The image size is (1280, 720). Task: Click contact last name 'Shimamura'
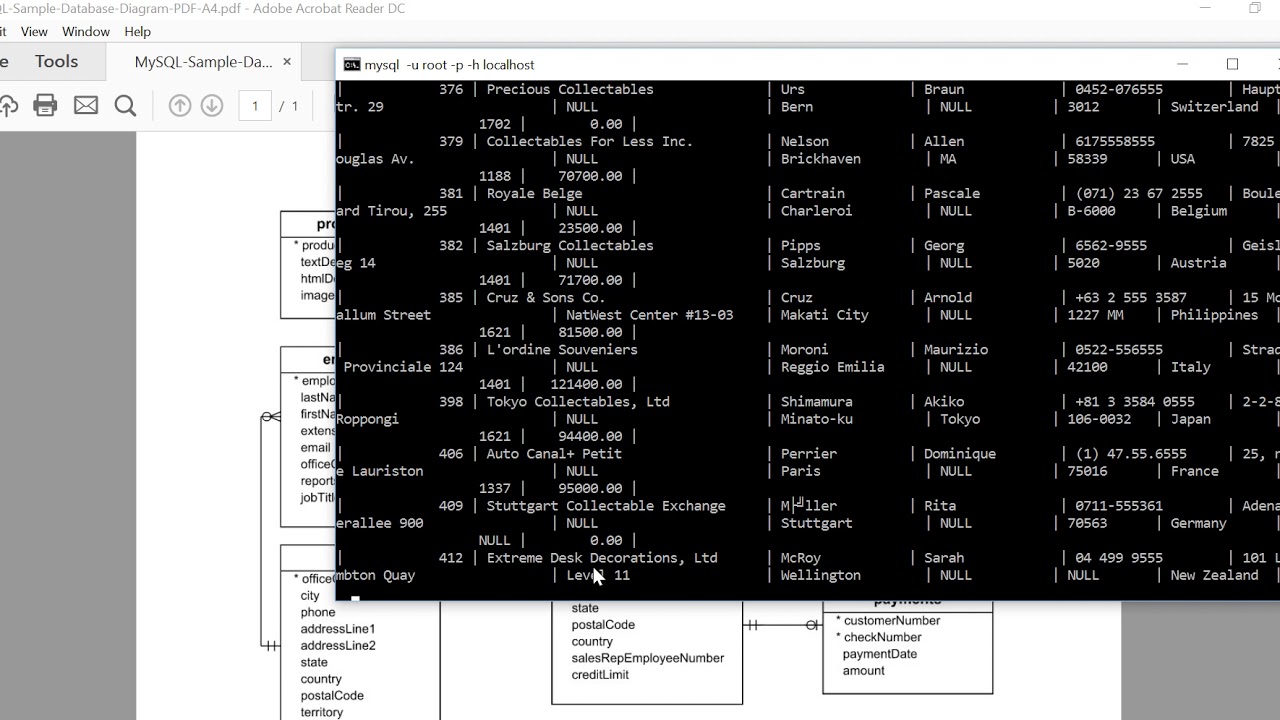coord(817,401)
